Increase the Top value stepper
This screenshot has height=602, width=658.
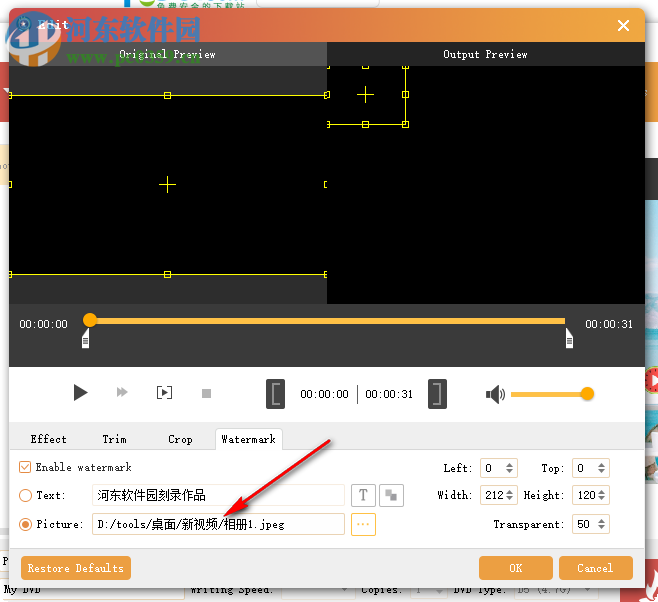click(x=601, y=465)
